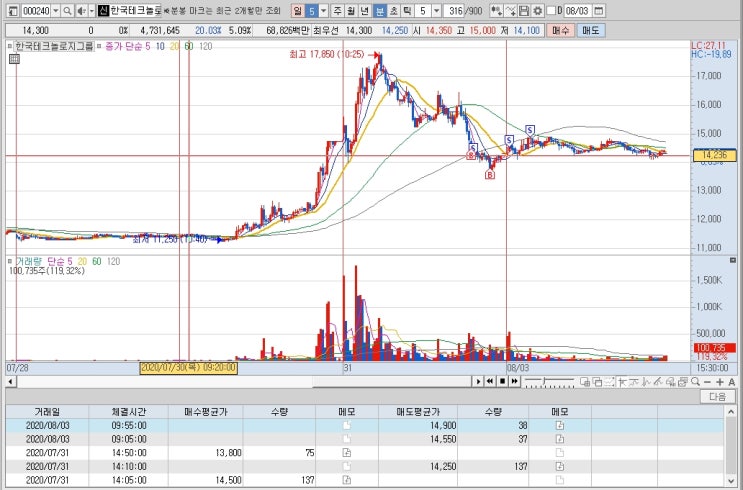Open stock code history dropdown
Viewport: 743px width, 490px height.
(56, 10)
